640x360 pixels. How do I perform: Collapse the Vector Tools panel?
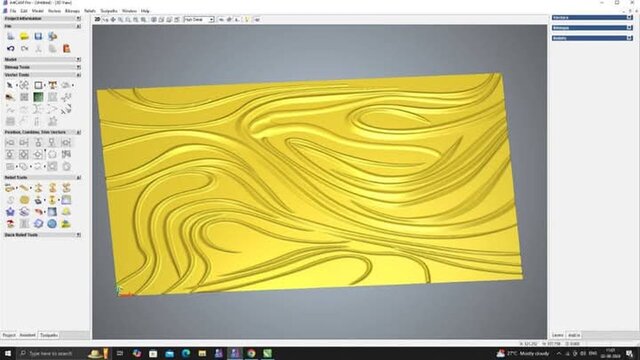[78, 75]
